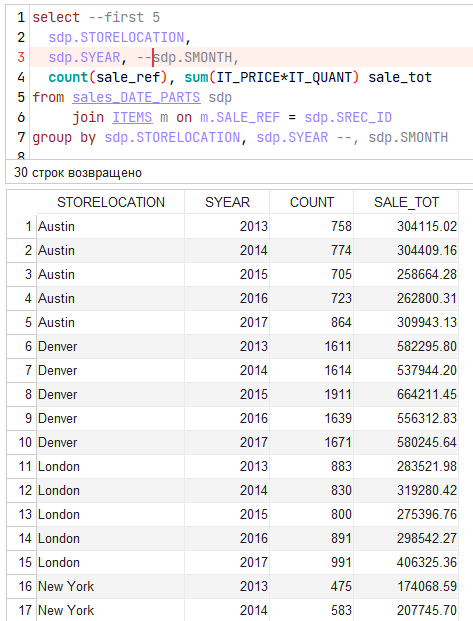The image size is (473, 621).
Task: Click the SALE_TOT column header
Action: pyautogui.click(x=406, y=202)
